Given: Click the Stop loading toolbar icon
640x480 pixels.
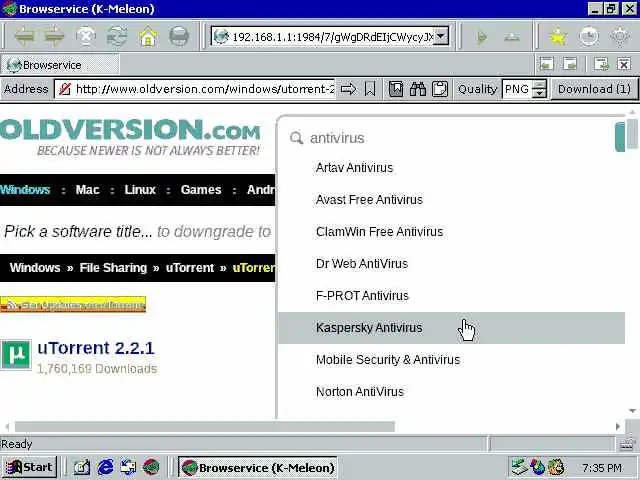Looking at the screenshot, I should point(86,37).
